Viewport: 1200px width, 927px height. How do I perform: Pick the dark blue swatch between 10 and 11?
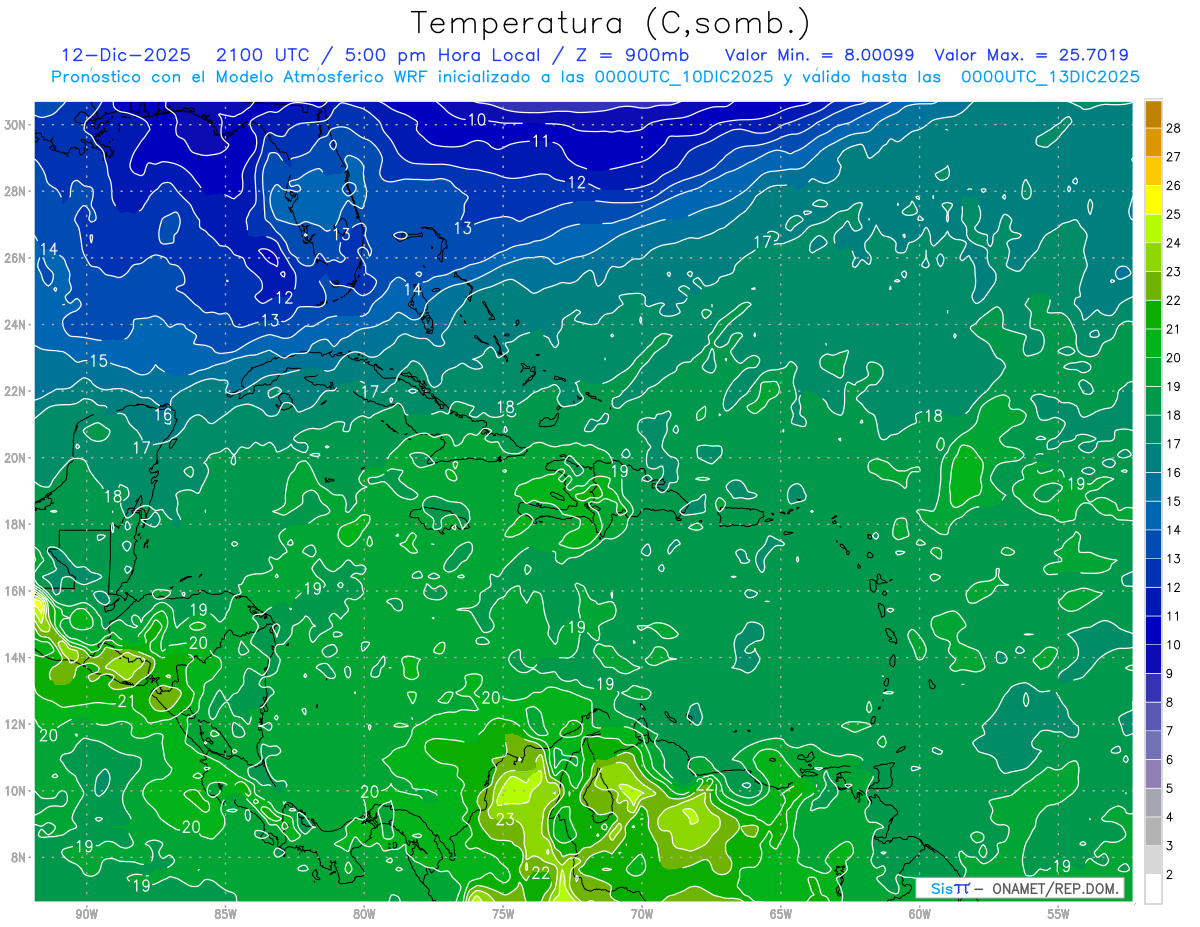[x=1153, y=630]
